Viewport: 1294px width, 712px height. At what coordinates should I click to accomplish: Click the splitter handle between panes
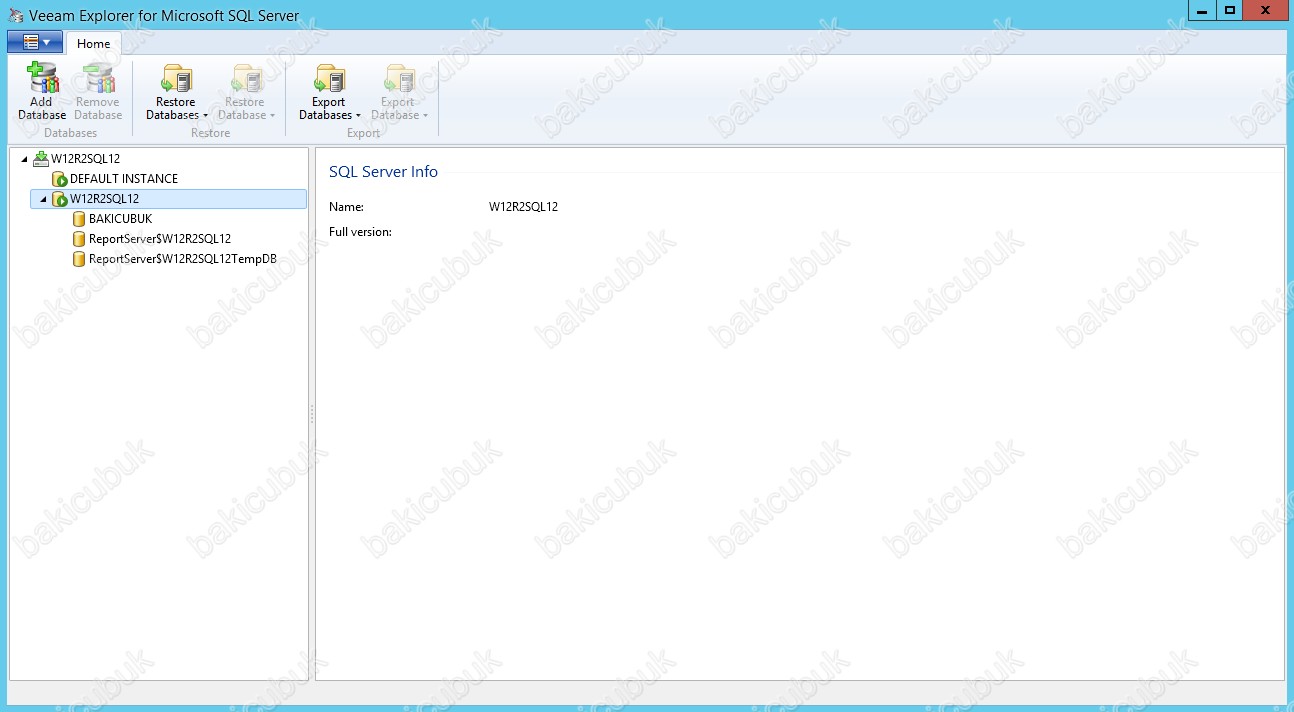pos(312,414)
